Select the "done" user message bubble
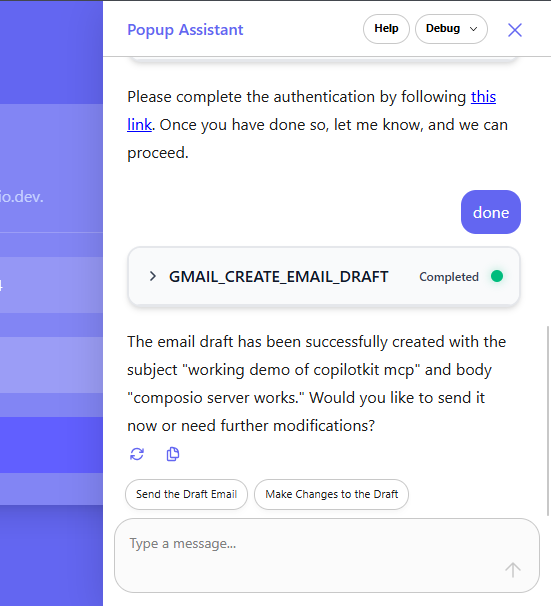 tap(491, 212)
